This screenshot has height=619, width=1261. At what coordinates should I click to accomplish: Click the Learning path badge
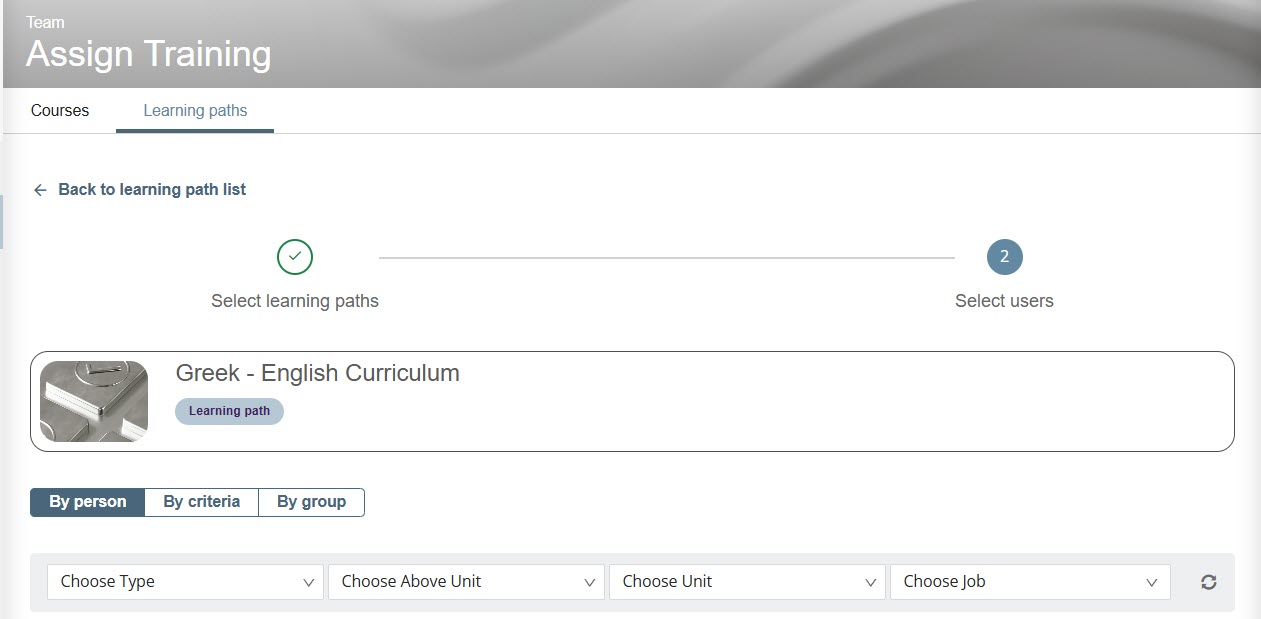point(229,411)
